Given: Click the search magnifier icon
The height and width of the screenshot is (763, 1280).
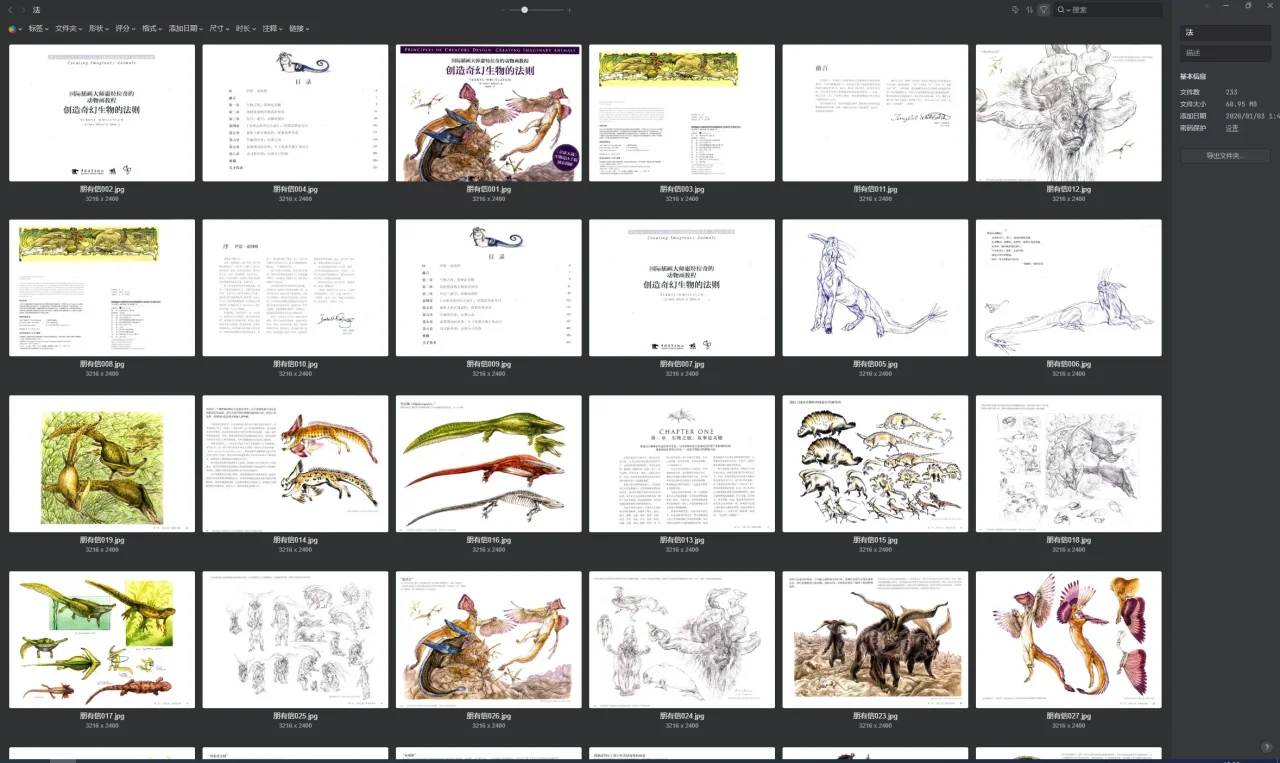Looking at the screenshot, I should point(1062,10).
